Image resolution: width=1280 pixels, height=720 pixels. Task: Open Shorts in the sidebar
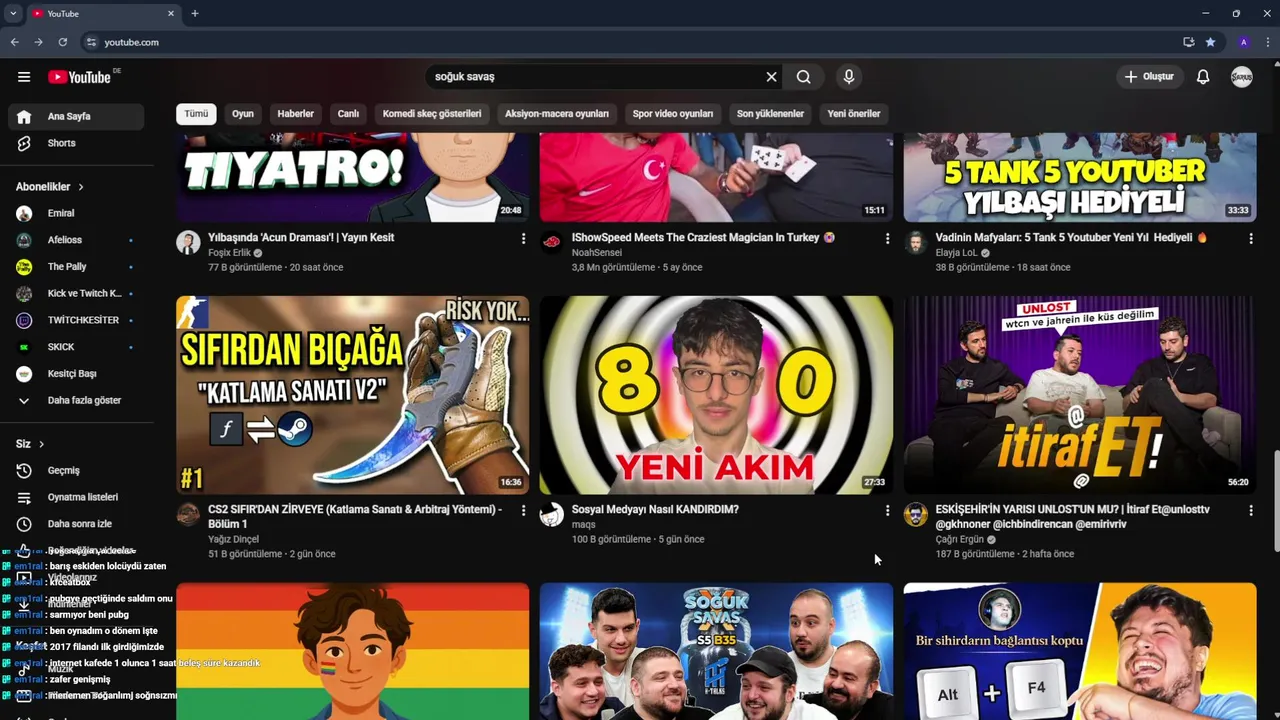[76, 143]
